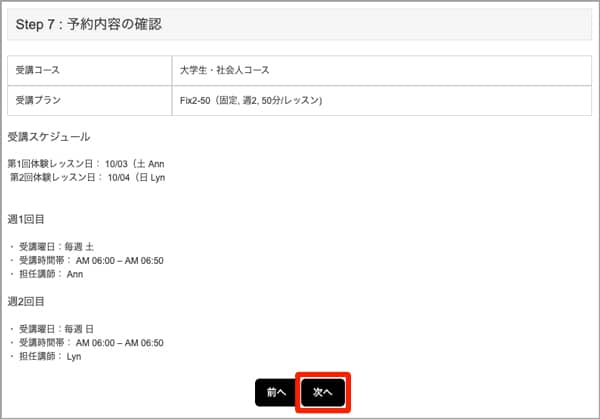
Task: Click the 次へ (Next) button
Action: tap(323, 393)
